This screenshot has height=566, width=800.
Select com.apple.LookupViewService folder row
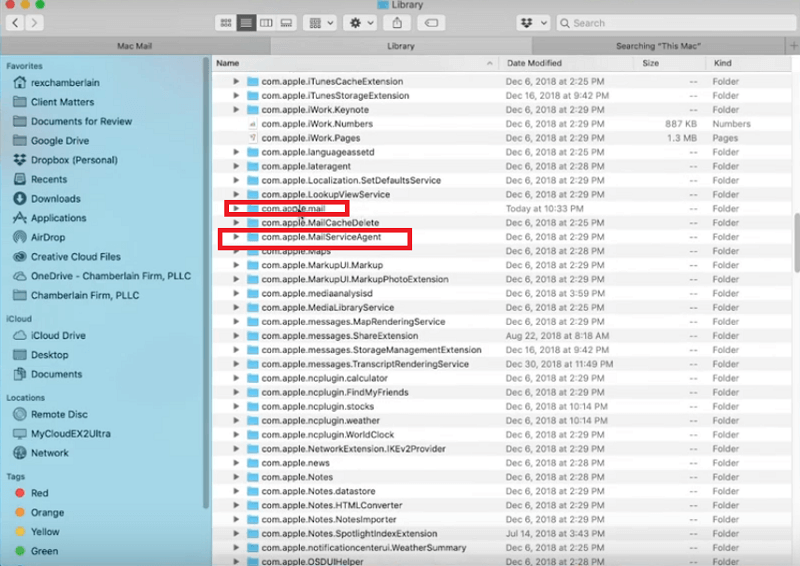[x=502, y=194]
